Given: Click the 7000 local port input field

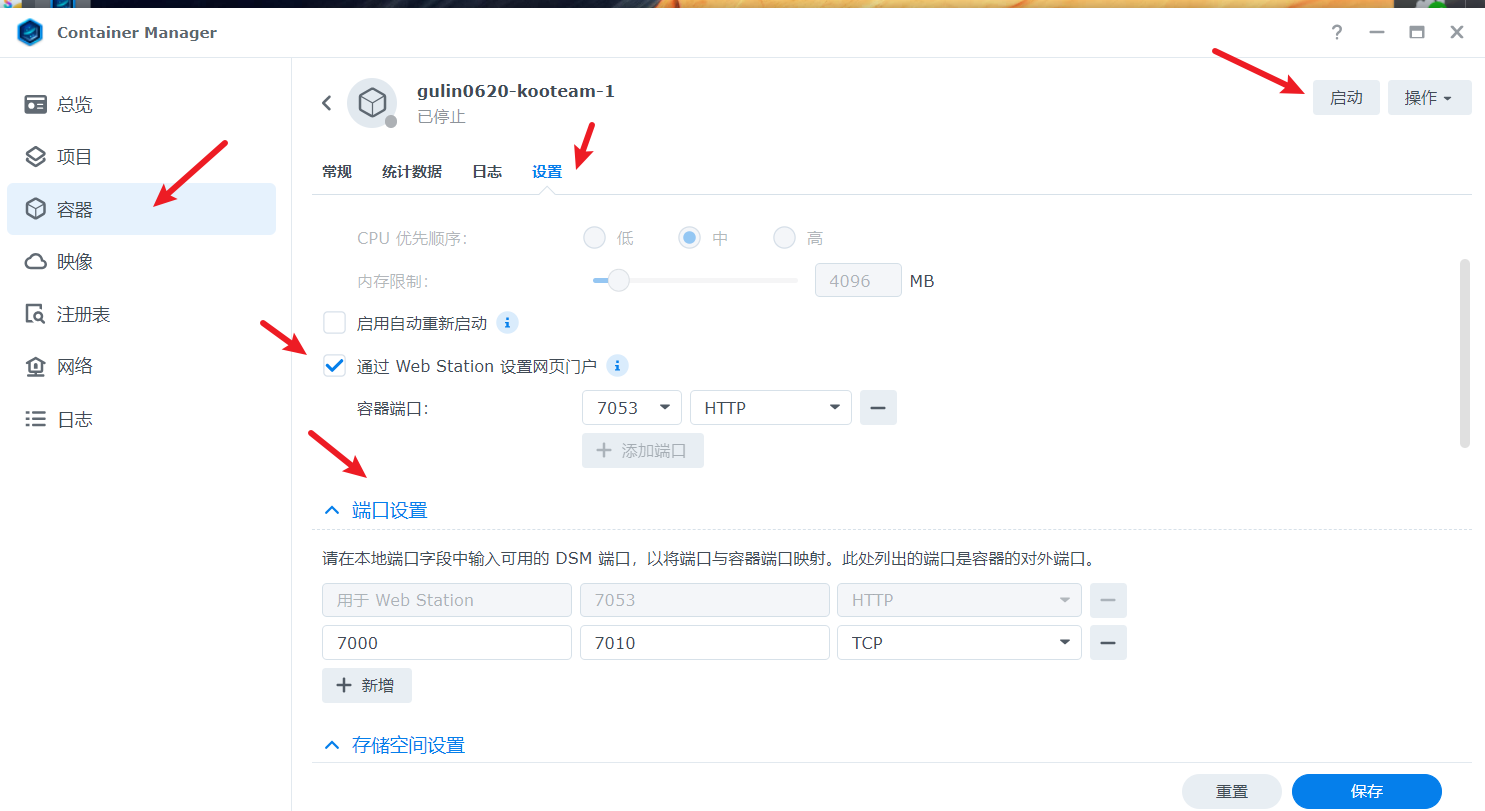Looking at the screenshot, I should click(x=446, y=642).
